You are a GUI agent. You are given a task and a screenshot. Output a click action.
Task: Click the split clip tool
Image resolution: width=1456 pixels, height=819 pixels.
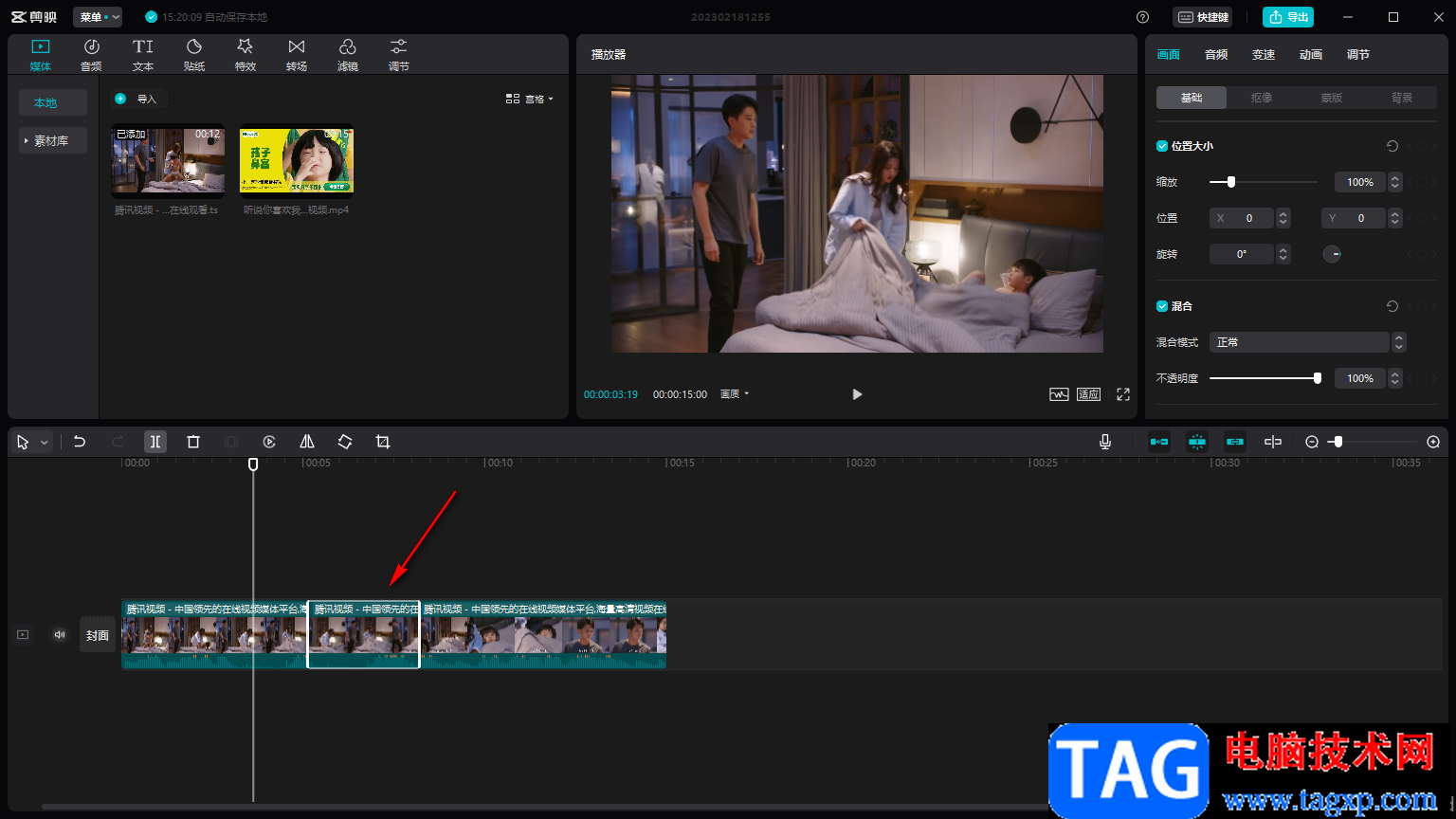(x=155, y=442)
